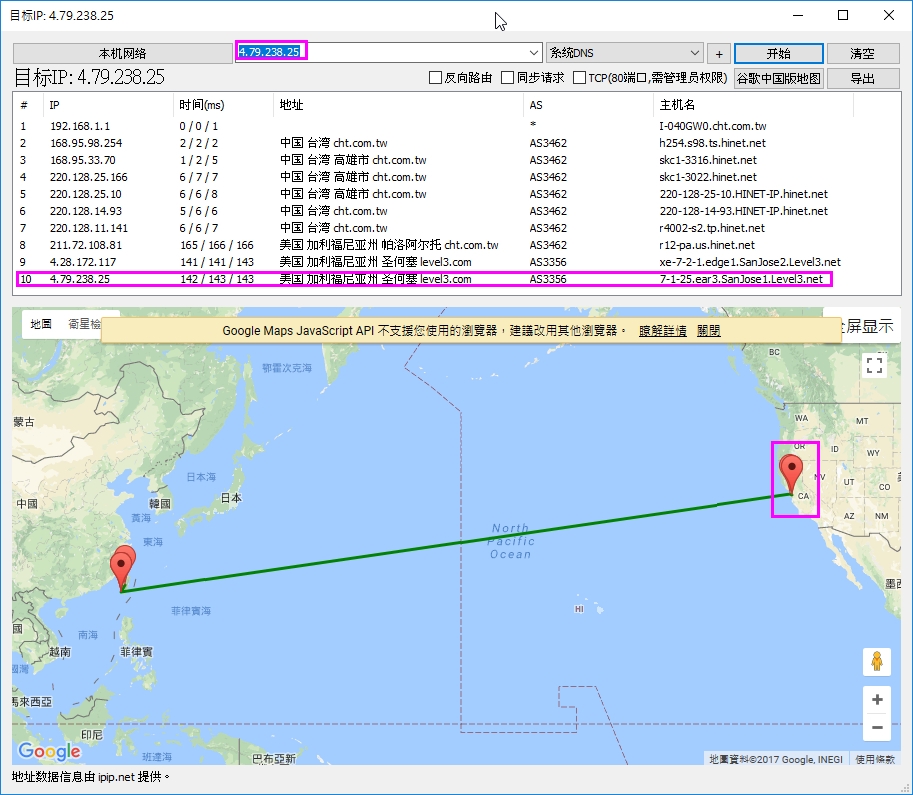Screen dimensions: 913x795
Task: Sort by the 时间(ms) column header
Action: [x=223, y=105]
